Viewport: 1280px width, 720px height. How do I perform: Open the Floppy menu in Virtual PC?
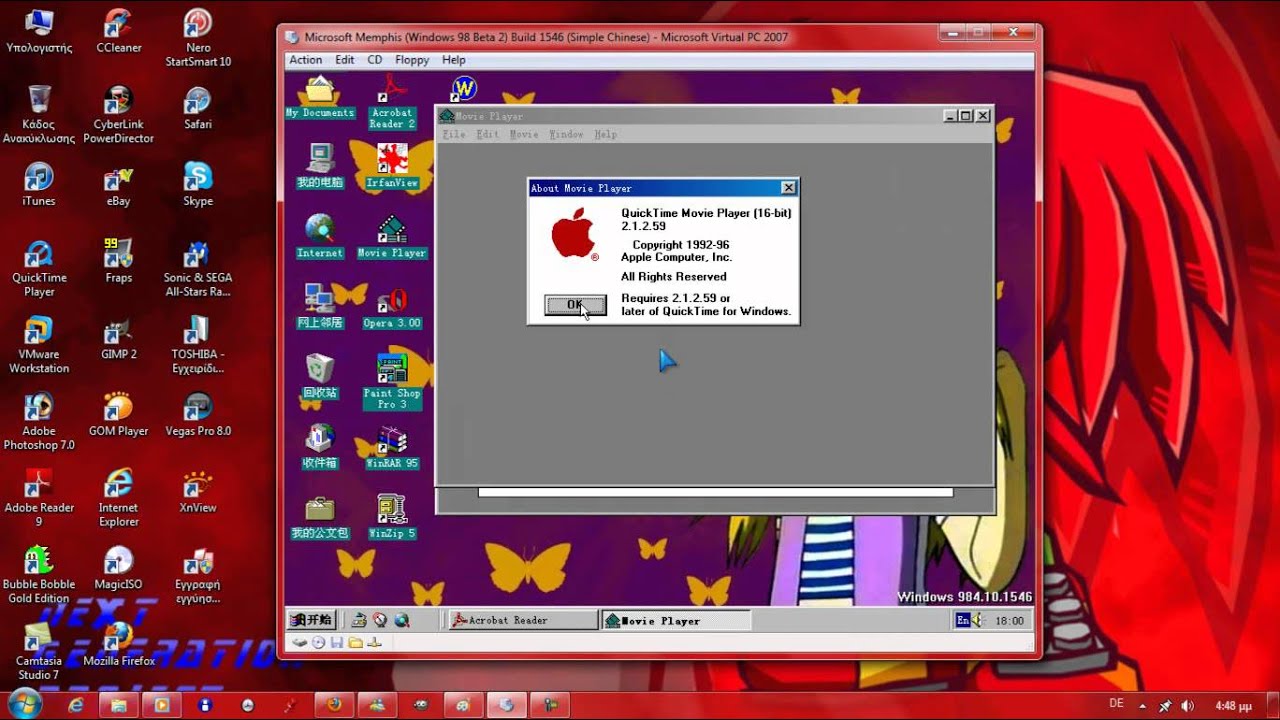tap(412, 60)
